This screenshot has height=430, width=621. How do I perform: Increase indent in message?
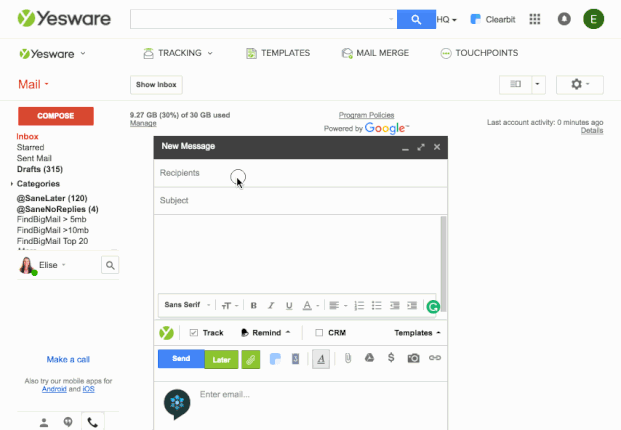(412, 305)
